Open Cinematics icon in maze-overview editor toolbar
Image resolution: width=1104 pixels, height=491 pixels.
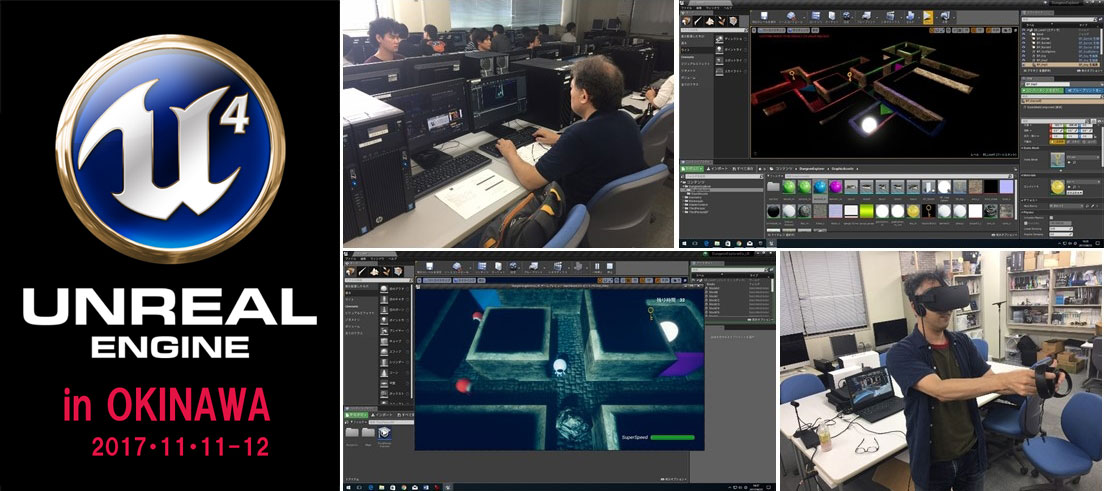pyautogui.click(x=890, y=16)
